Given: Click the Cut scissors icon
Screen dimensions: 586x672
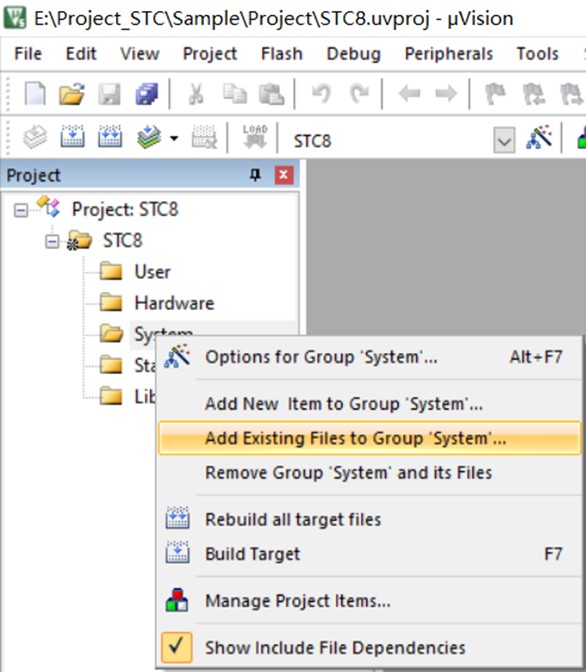Looking at the screenshot, I should 196,93.
